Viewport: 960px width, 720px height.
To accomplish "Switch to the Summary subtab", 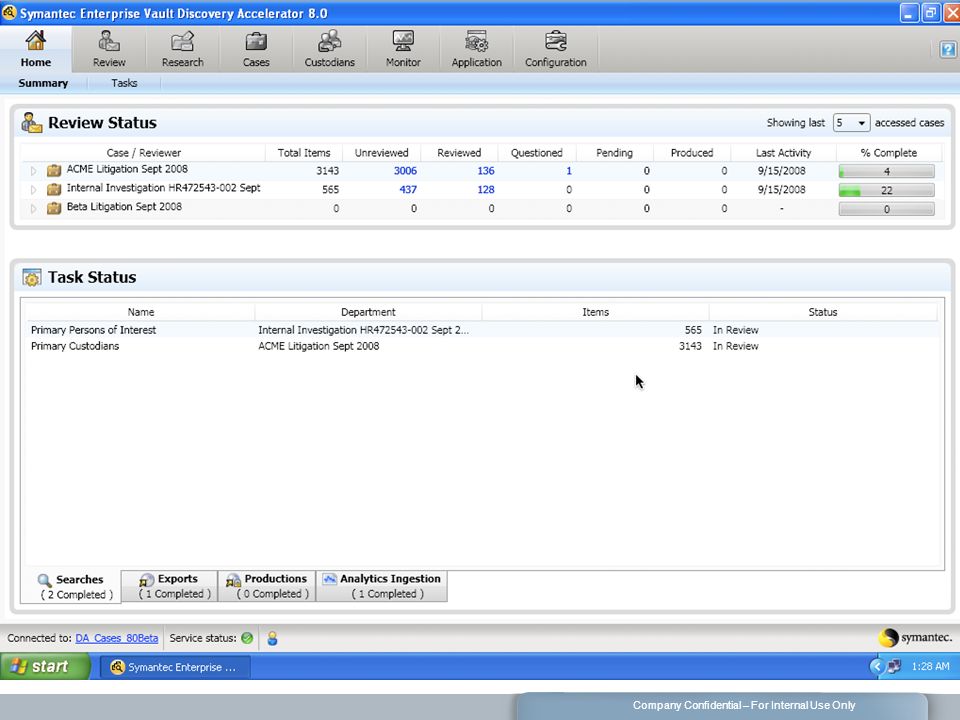I will click(x=43, y=83).
